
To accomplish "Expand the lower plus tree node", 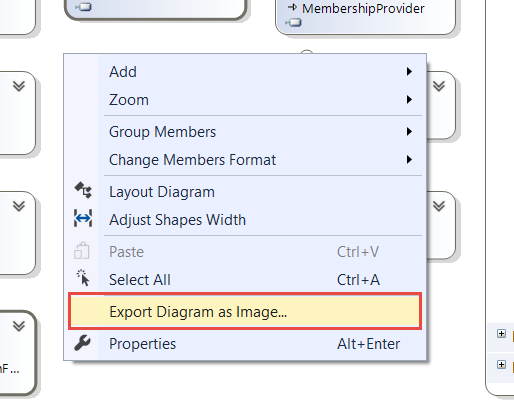I will [x=501, y=364].
